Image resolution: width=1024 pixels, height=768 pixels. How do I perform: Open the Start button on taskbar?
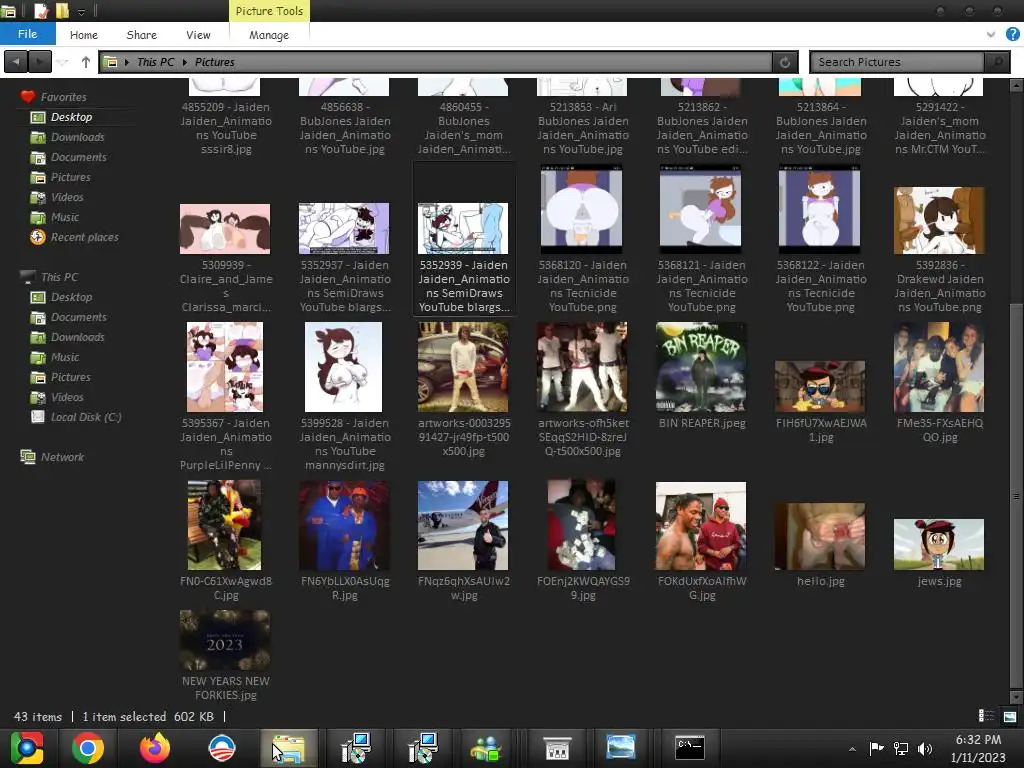click(x=27, y=748)
